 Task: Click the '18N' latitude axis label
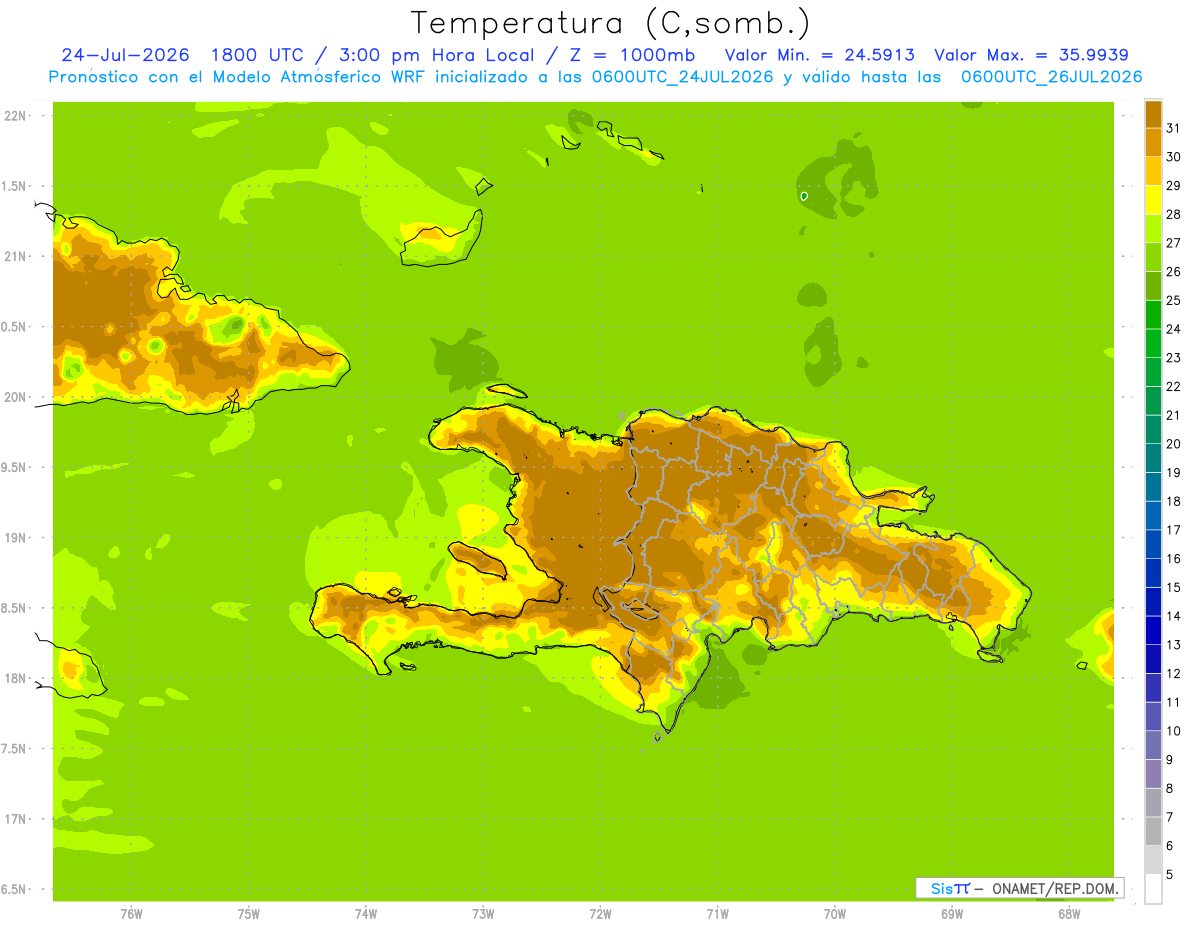pyautogui.click(x=16, y=678)
